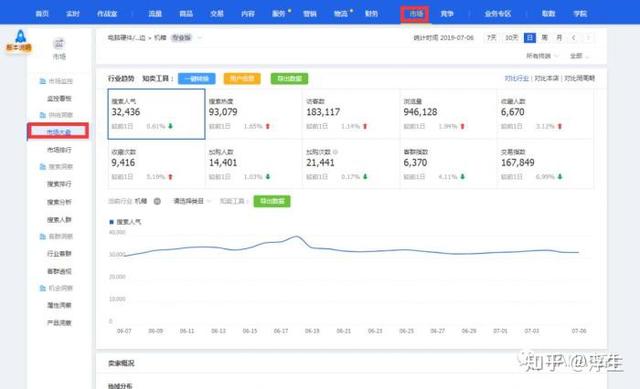Open the 流量 tab in the top navigation
Image resolution: width=640 pixels, height=389 pixels.
tap(155, 13)
